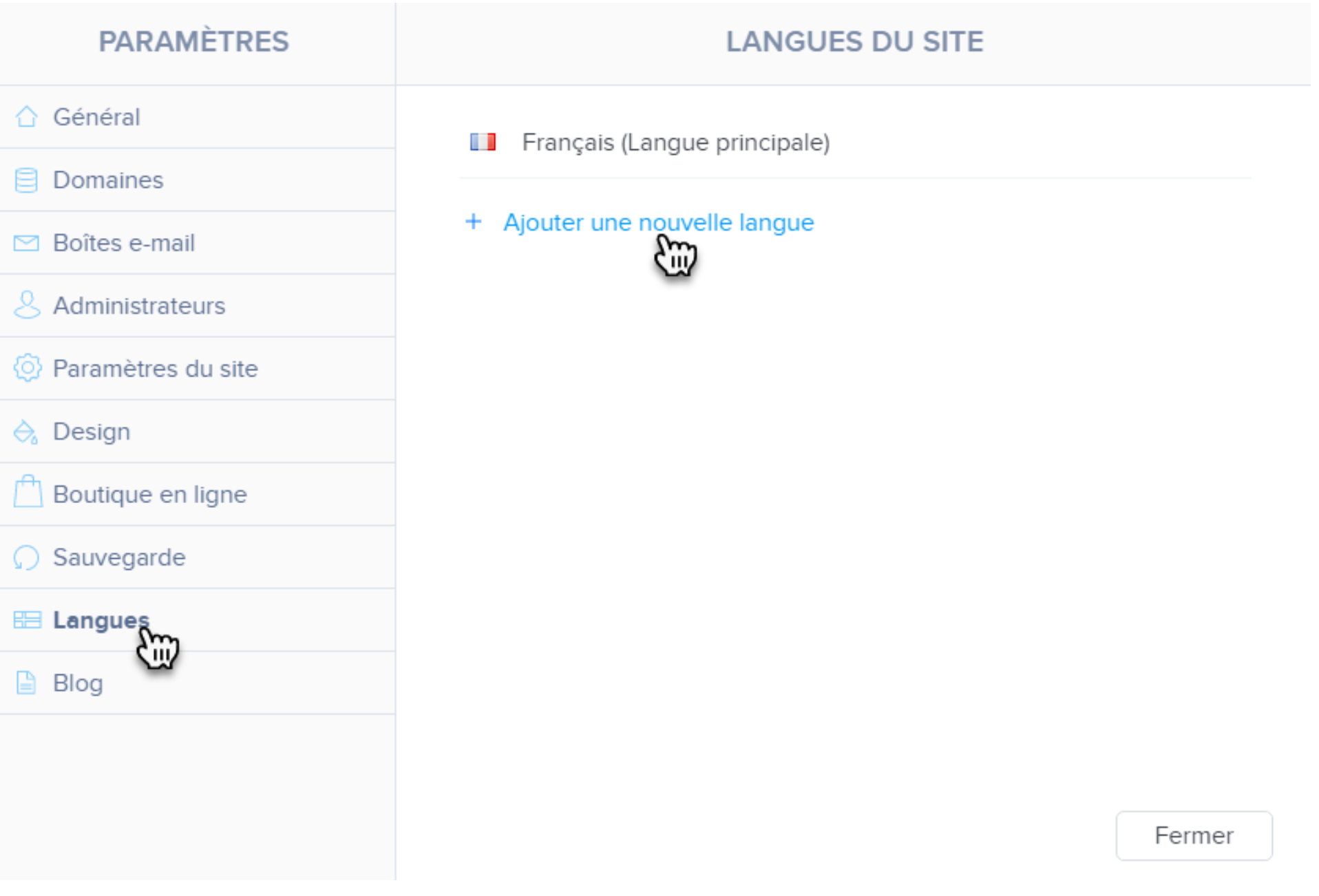This screenshot has width=1319, height=896.
Task: Select the paint drop icon for Design
Action: (x=26, y=431)
